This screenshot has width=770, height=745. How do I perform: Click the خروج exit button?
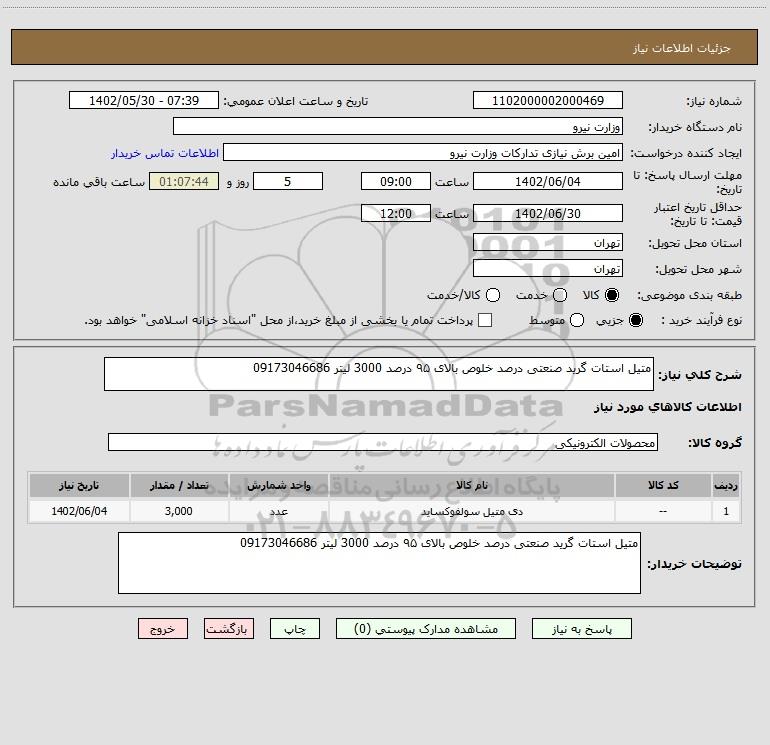pyautogui.click(x=163, y=629)
